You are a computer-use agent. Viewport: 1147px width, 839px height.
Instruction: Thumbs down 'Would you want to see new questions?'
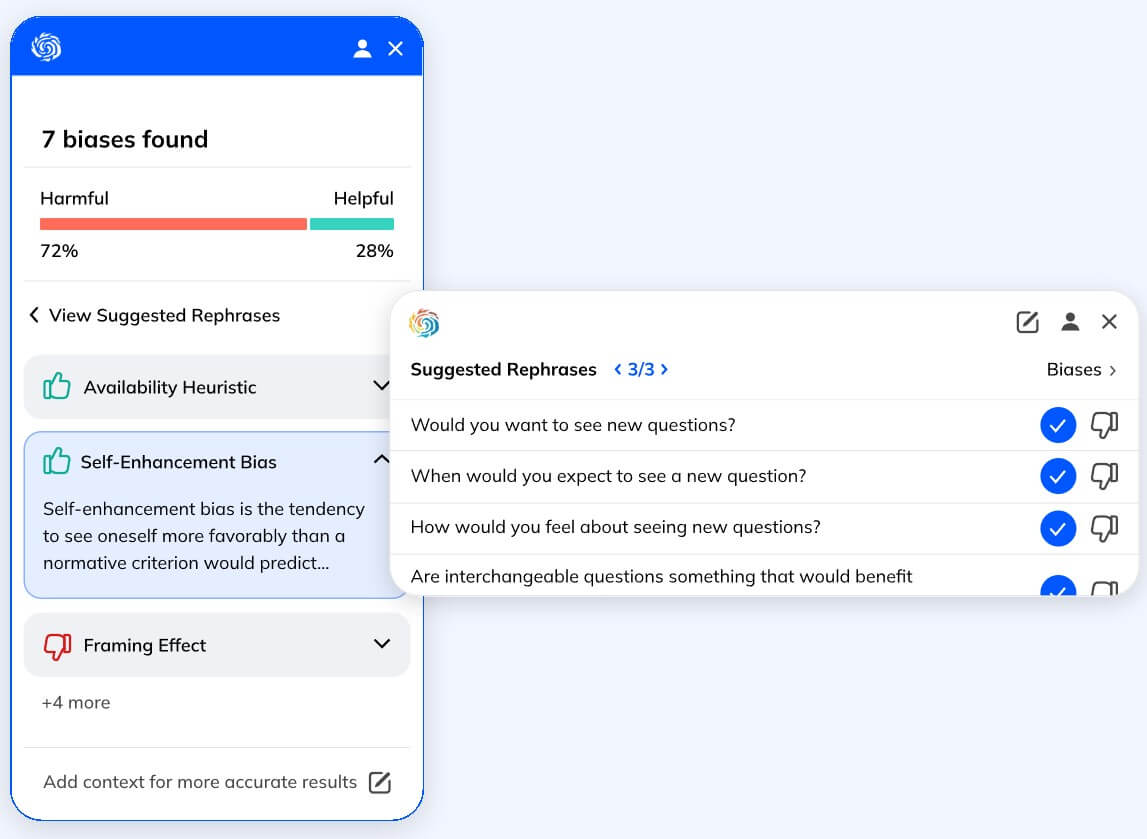pos(1104,425)
